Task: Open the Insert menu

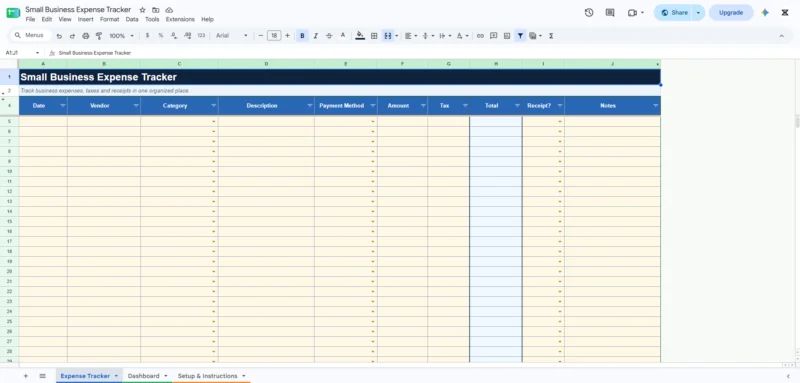Action: (x=86, y=19)
